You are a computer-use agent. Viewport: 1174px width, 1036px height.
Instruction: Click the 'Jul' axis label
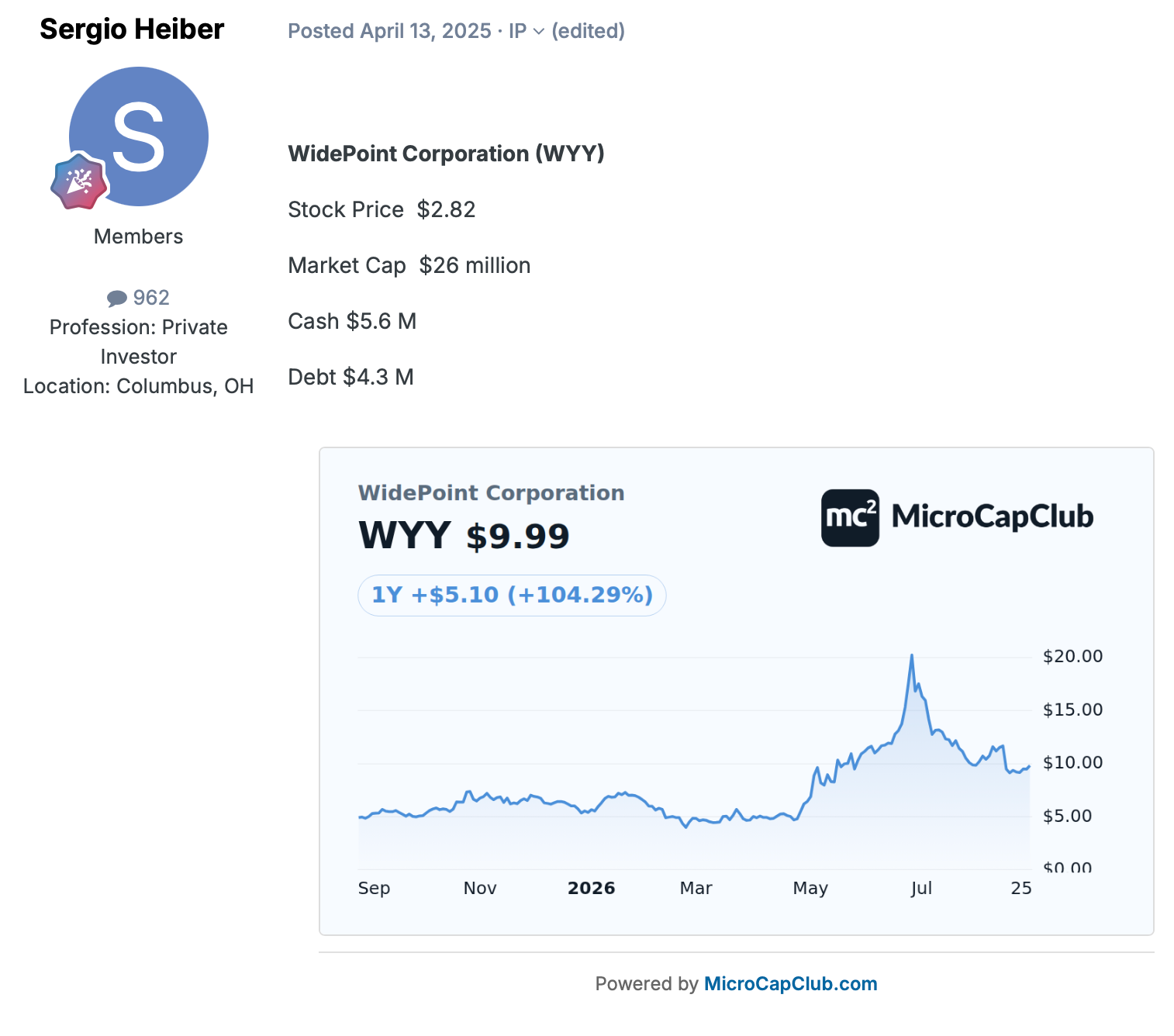pos(921,889)
